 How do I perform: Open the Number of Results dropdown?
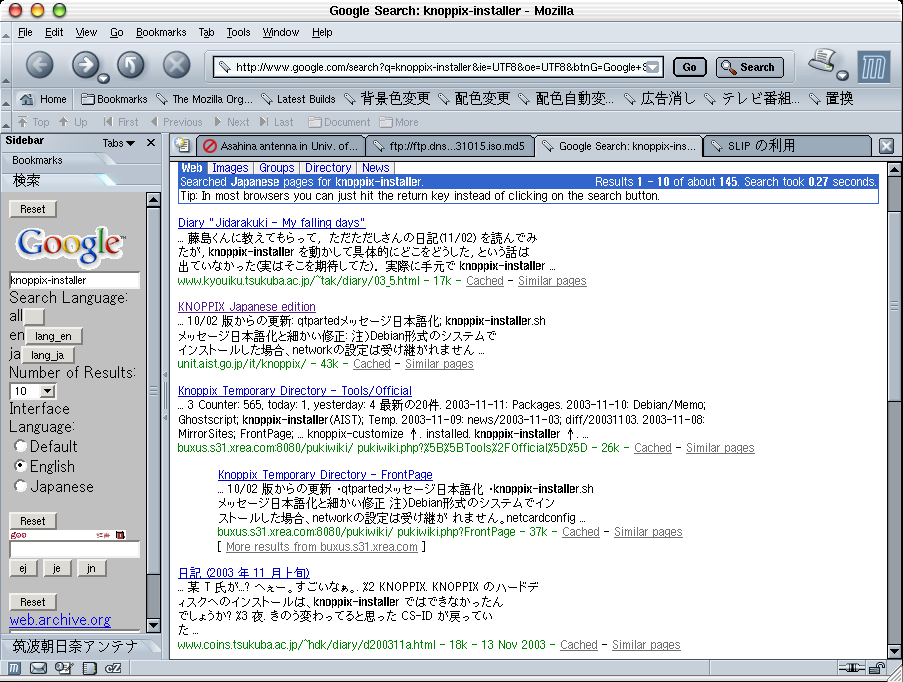tap(33, 391)
